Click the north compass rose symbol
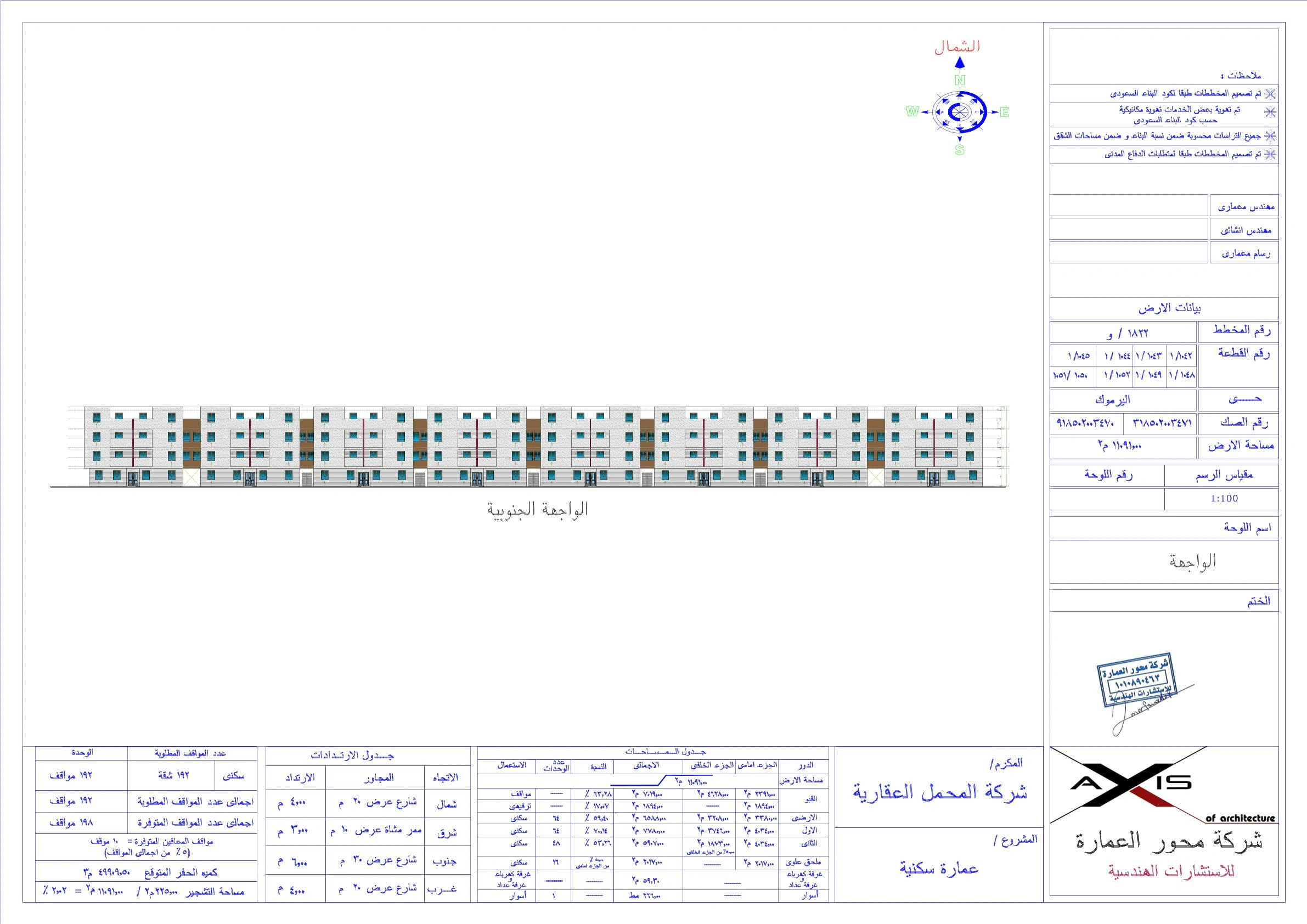The height and width of the screenshot is (924, 1307). (960, 112)
